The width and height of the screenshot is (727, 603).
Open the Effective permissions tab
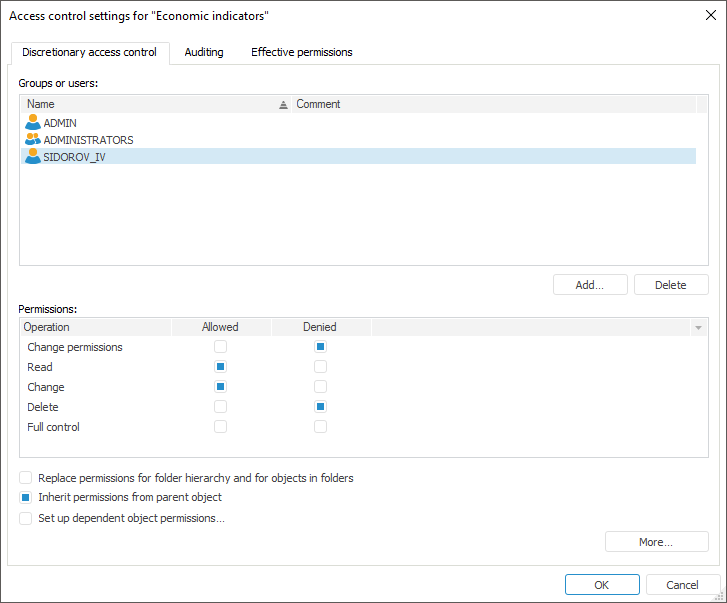click(x=301, y=52)
